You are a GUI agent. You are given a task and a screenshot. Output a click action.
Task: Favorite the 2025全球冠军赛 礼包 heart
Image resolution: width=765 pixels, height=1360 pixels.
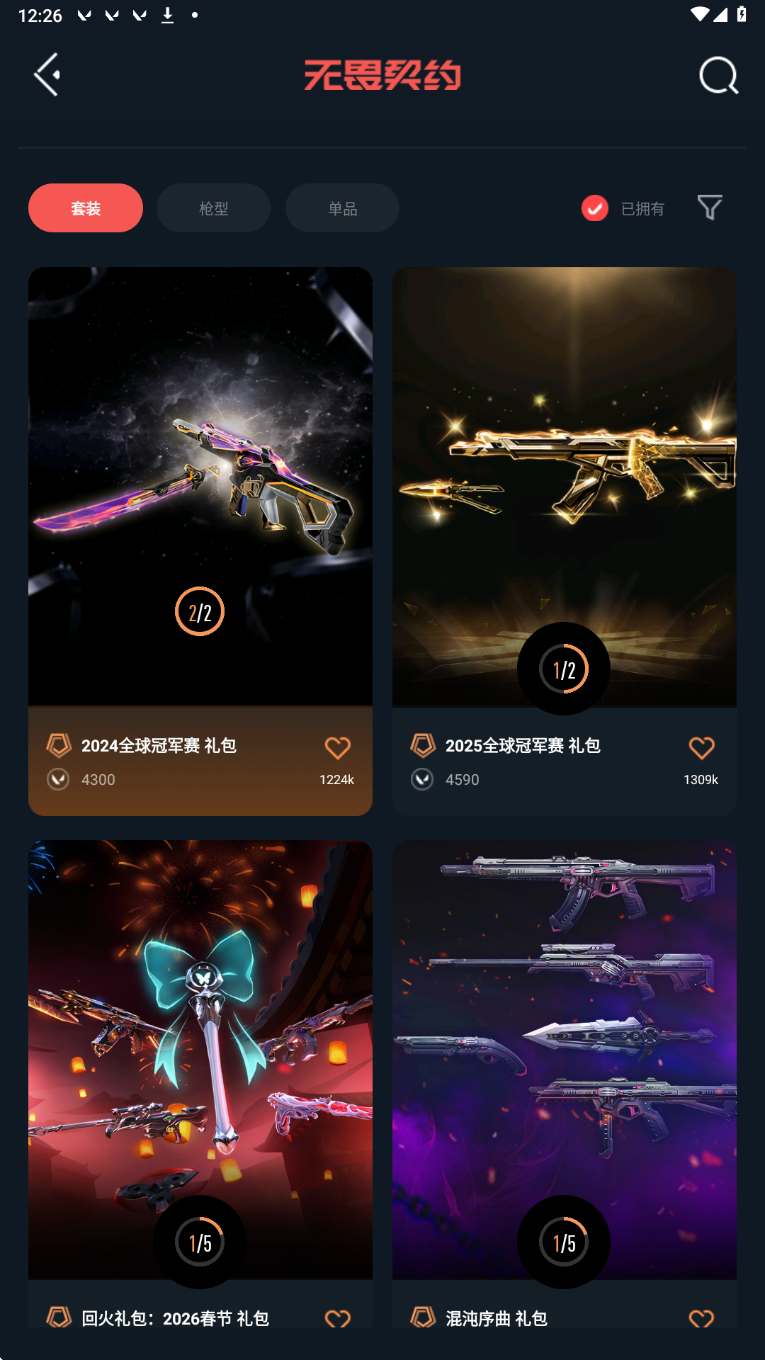702,747
